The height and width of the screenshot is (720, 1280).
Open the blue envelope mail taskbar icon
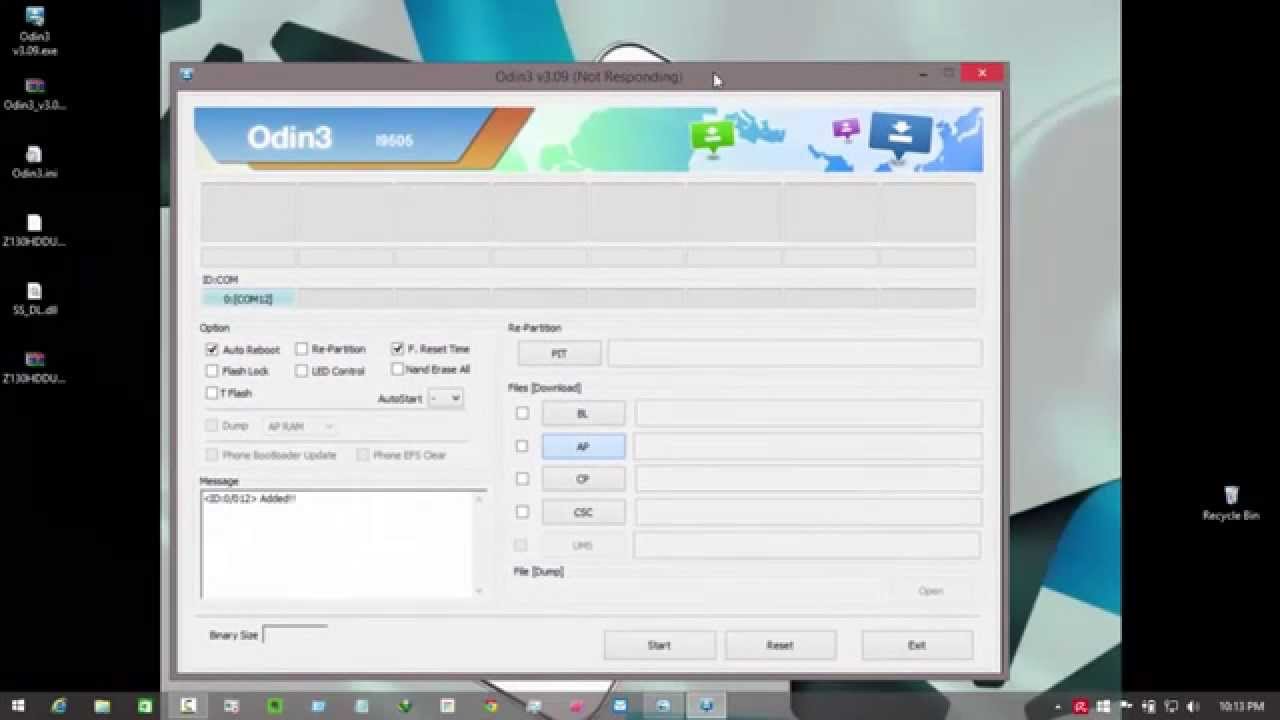tap(620, 706)
